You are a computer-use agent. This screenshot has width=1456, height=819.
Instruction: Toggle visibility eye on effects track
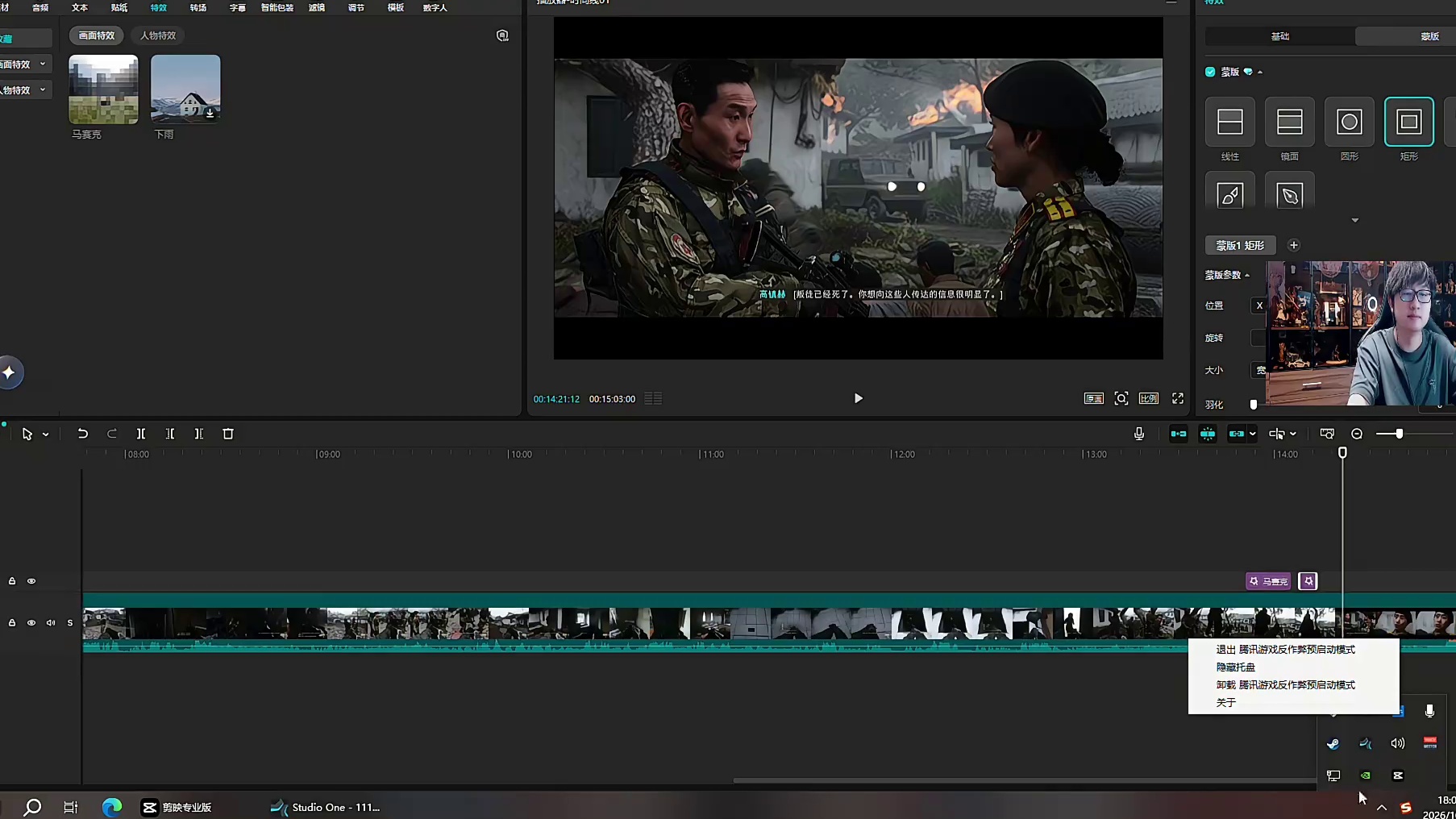click(31, 581)
